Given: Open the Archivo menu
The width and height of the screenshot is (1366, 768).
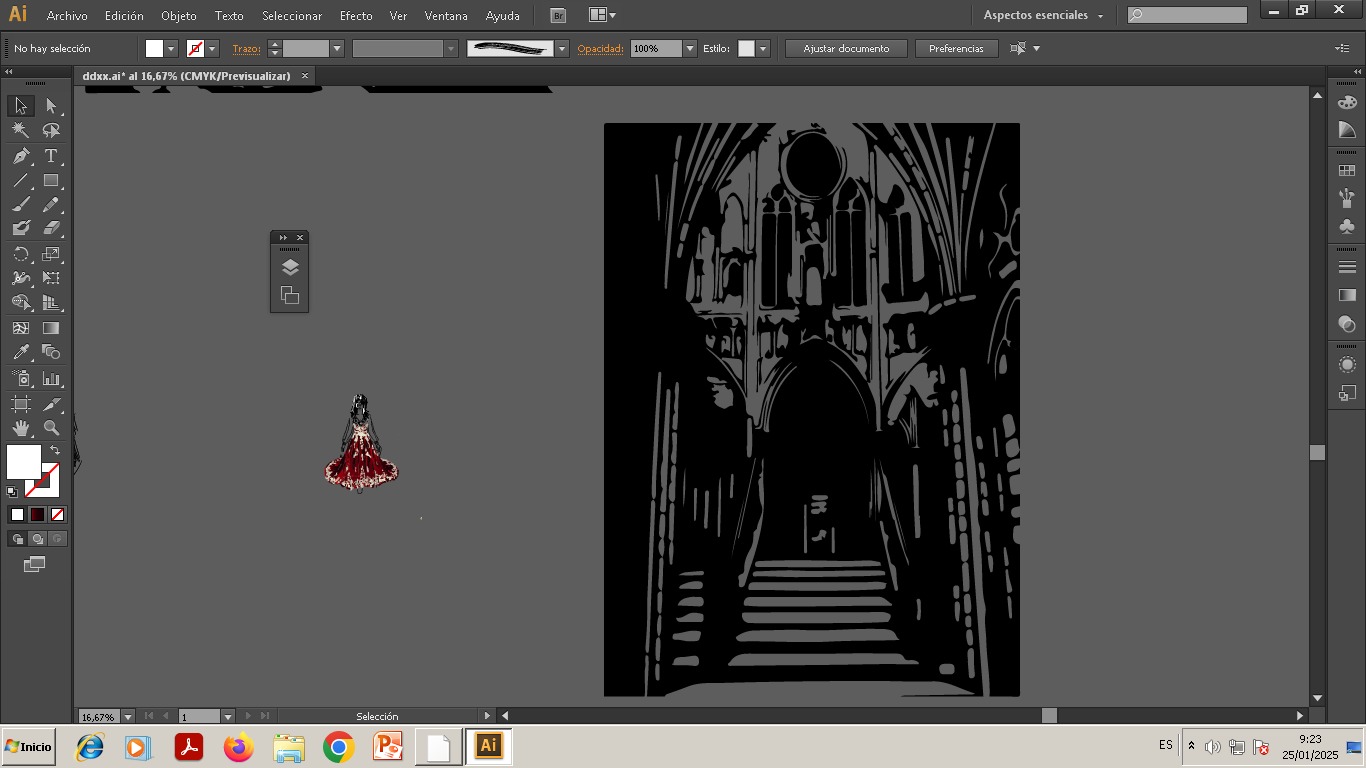Looking at the screenshot, I should pos(67,16).
